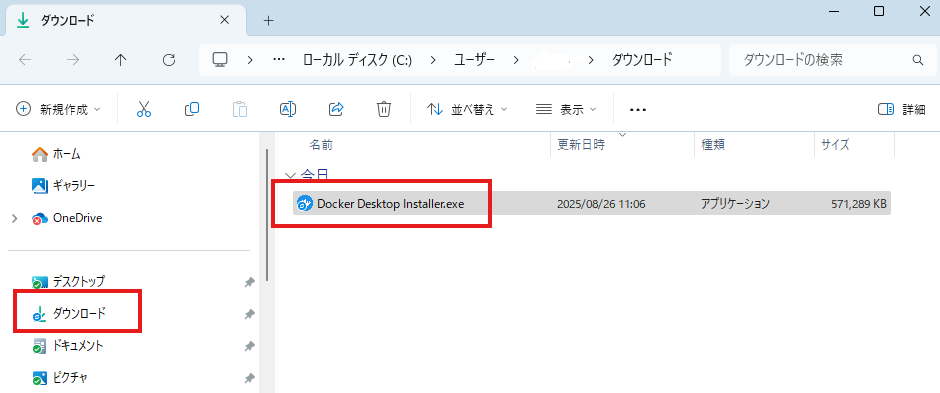
Task: Click the Paste clipboard icon
Action: tap(240, 109)
